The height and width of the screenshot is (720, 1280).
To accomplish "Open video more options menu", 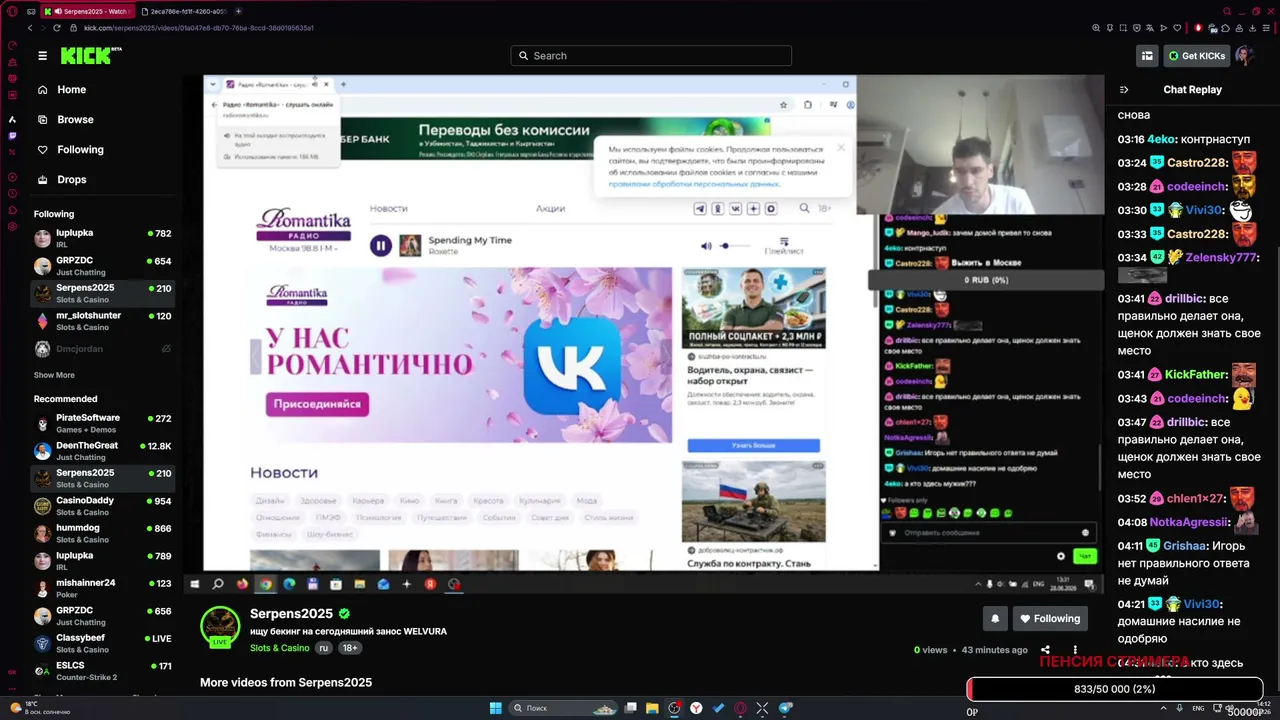I will [1075, 650].
